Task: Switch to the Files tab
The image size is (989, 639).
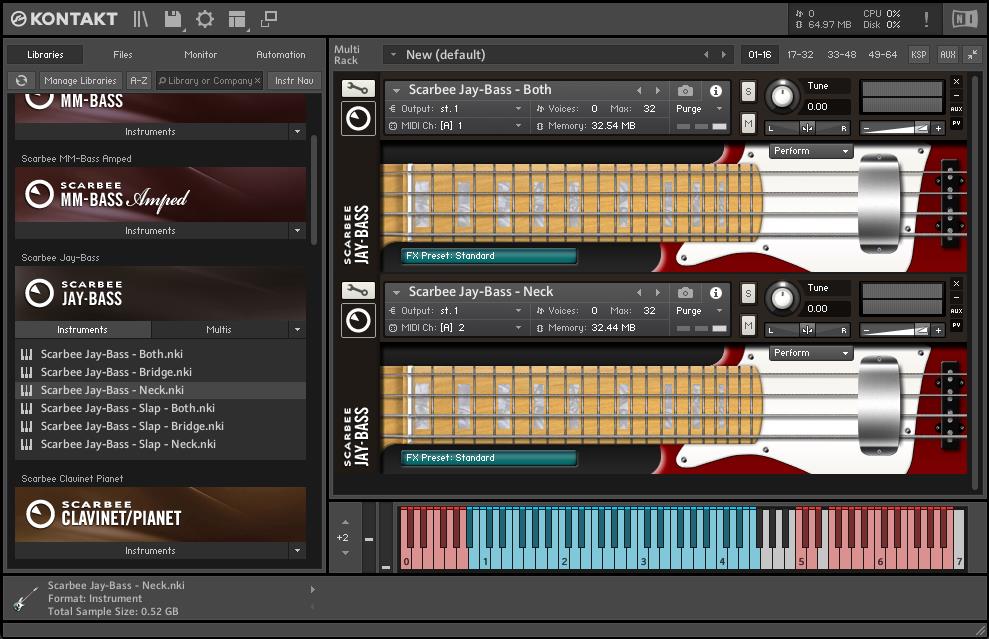Action: 122,55
